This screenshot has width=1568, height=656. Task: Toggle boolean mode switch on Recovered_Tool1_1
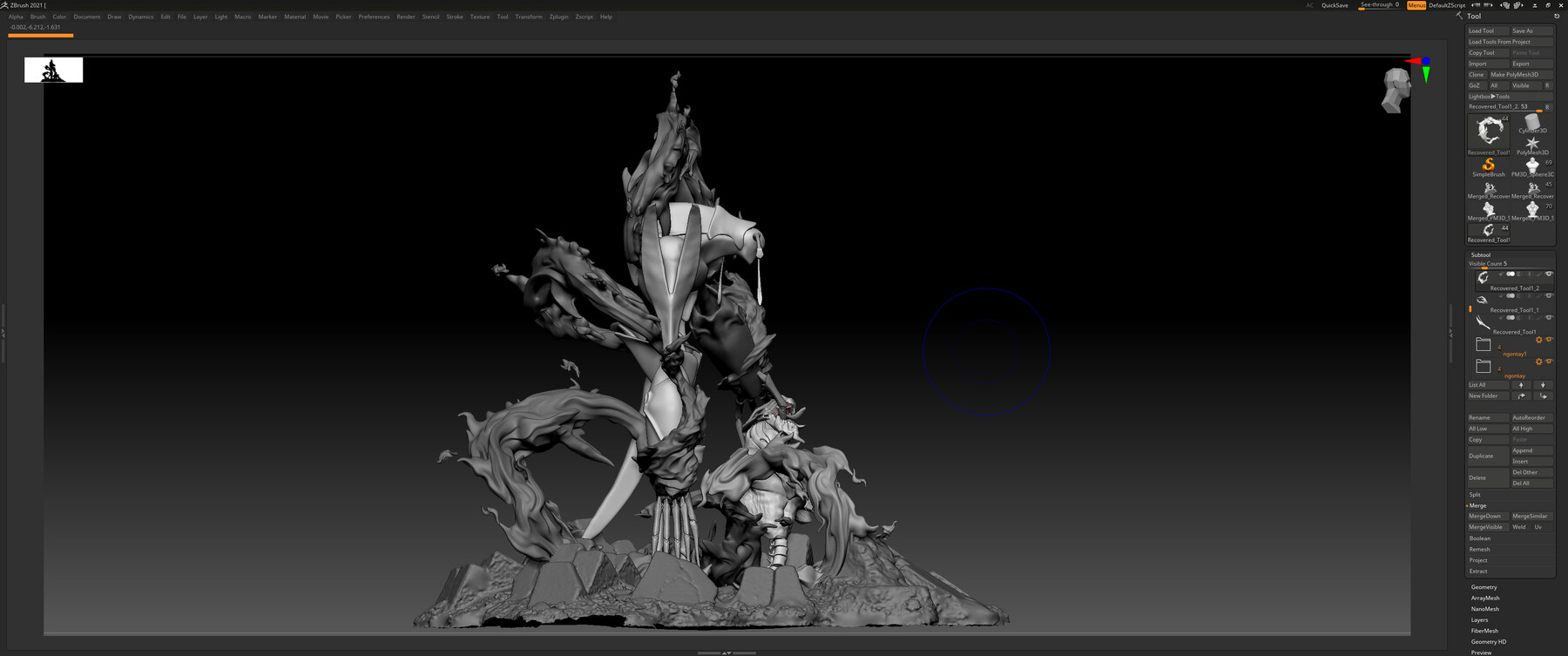(x=1511, y=295)
